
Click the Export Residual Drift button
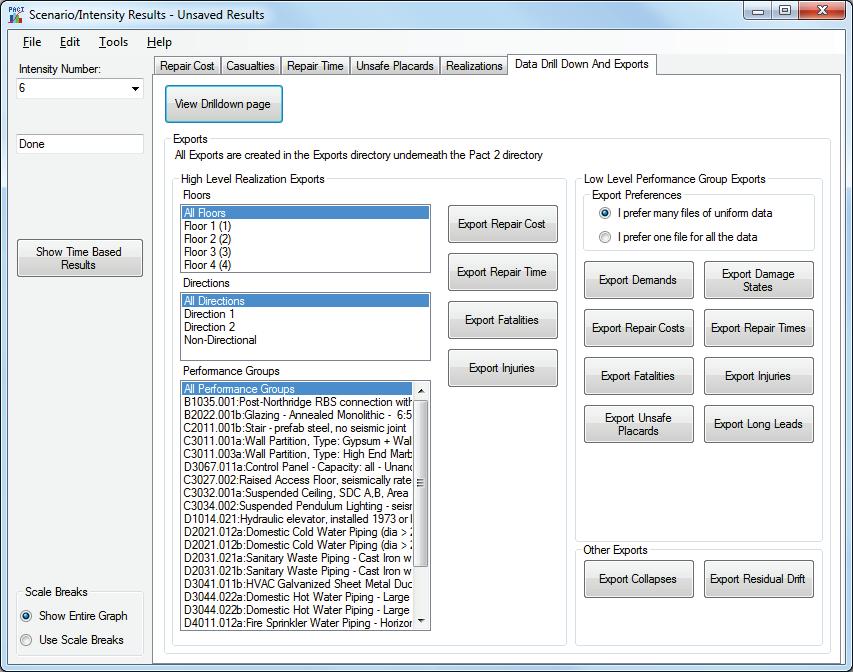(x=758, y=579)
